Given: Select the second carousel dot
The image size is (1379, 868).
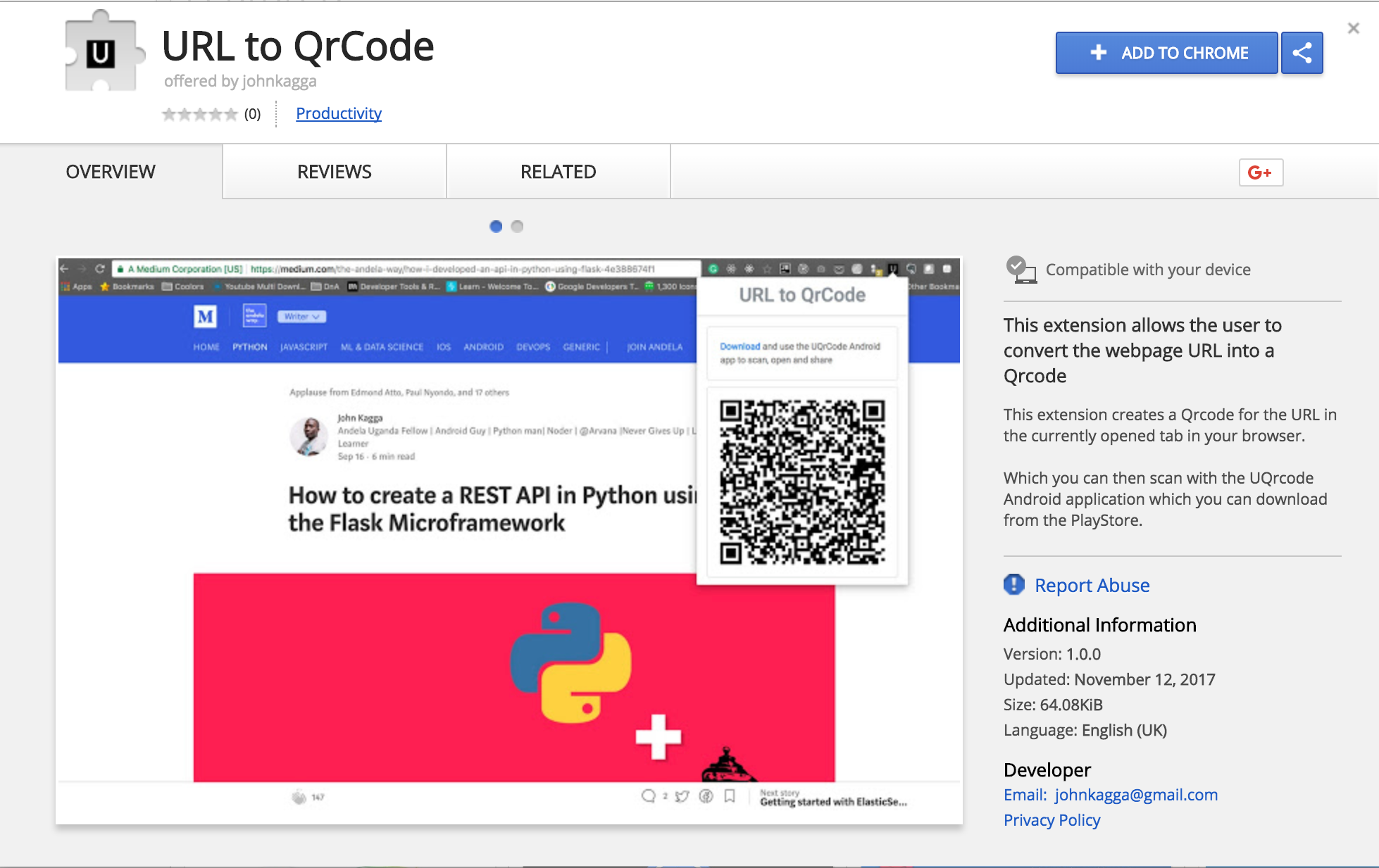Looking at the screenshot, I should coord(517,226).
